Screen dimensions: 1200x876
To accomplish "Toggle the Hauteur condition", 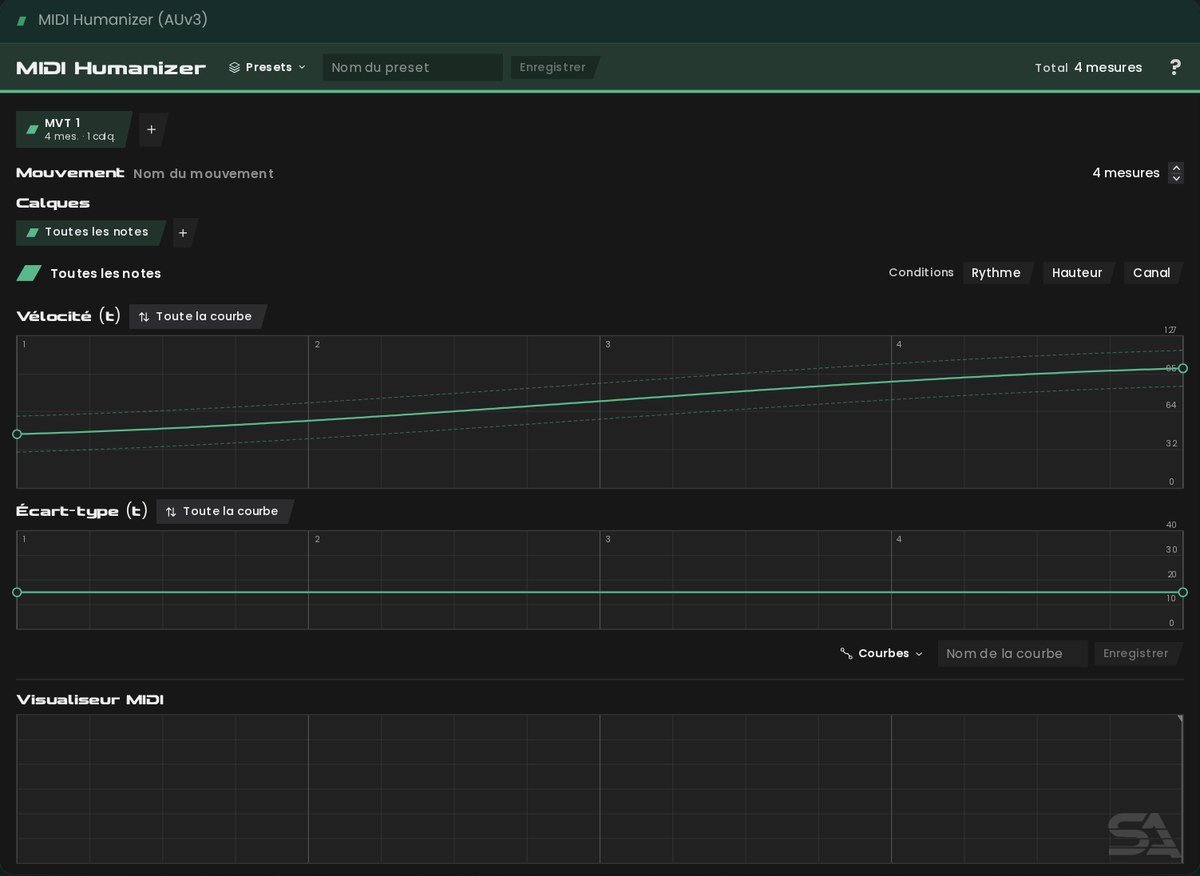I will [x=1078, y=273].
